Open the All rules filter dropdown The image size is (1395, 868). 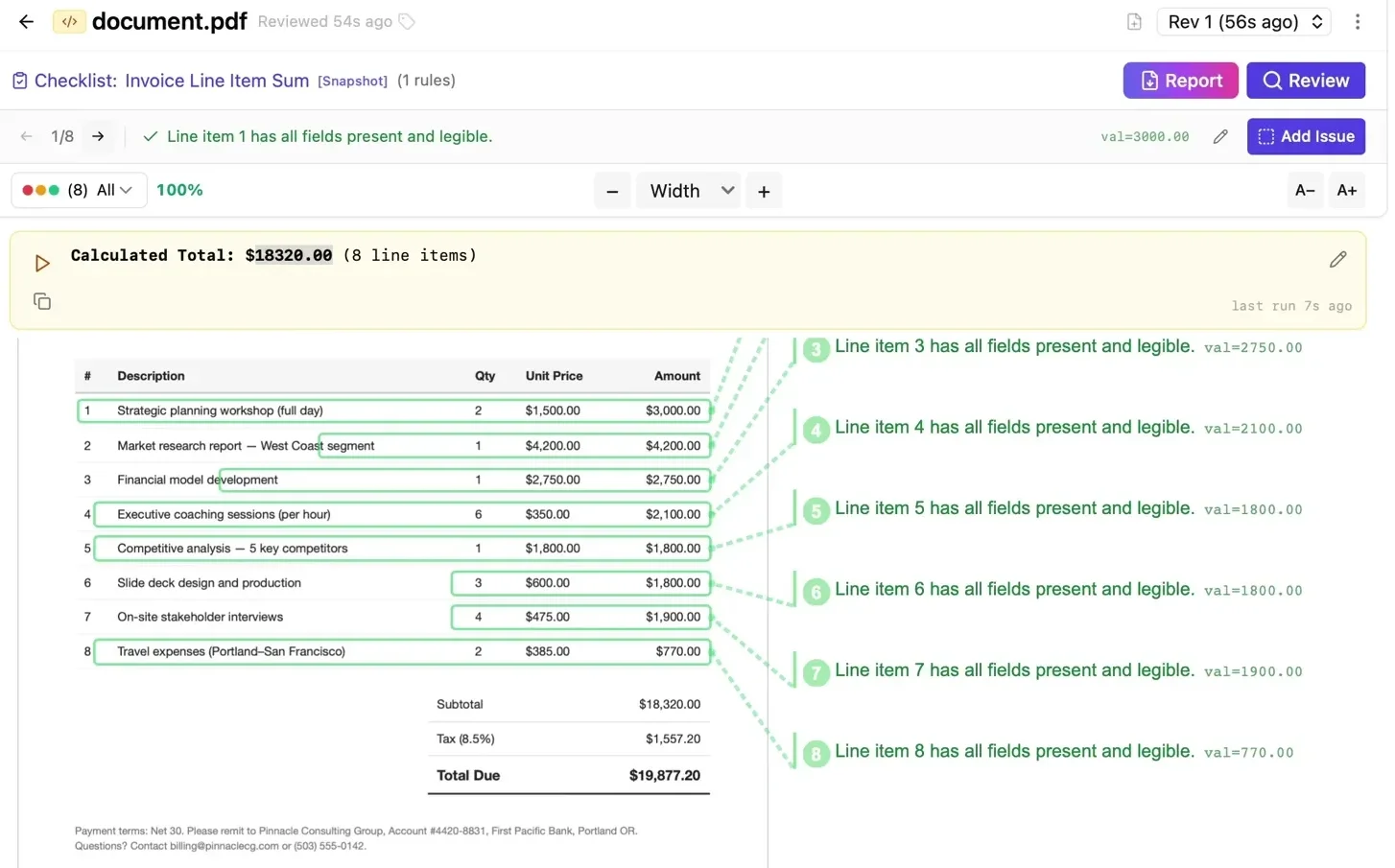pyautogui.click(x=108, y=190)
